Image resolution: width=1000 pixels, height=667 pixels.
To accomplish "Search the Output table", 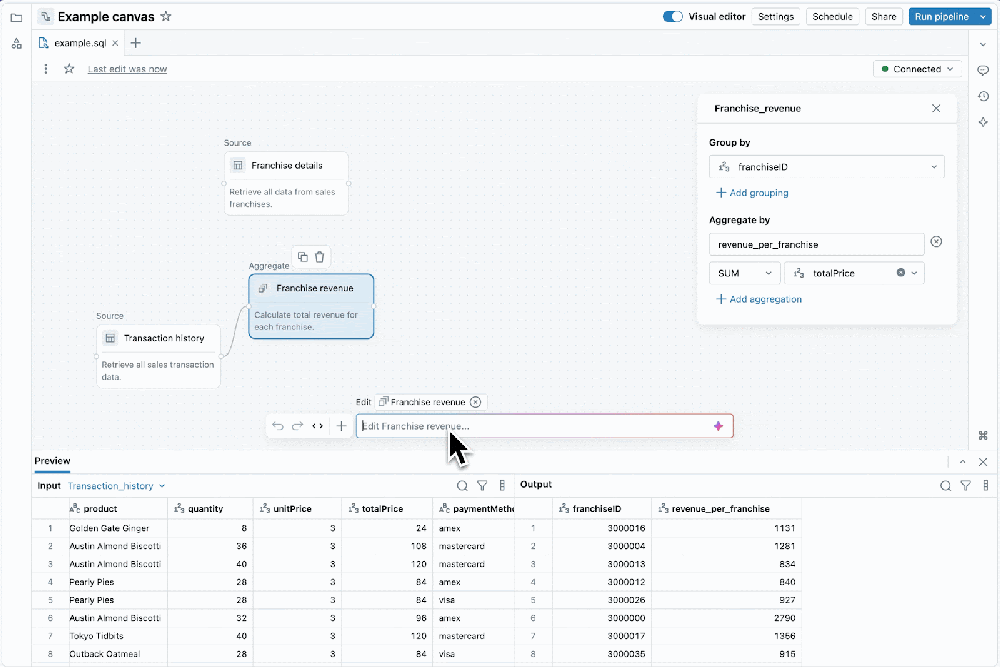I will point(945,486).
